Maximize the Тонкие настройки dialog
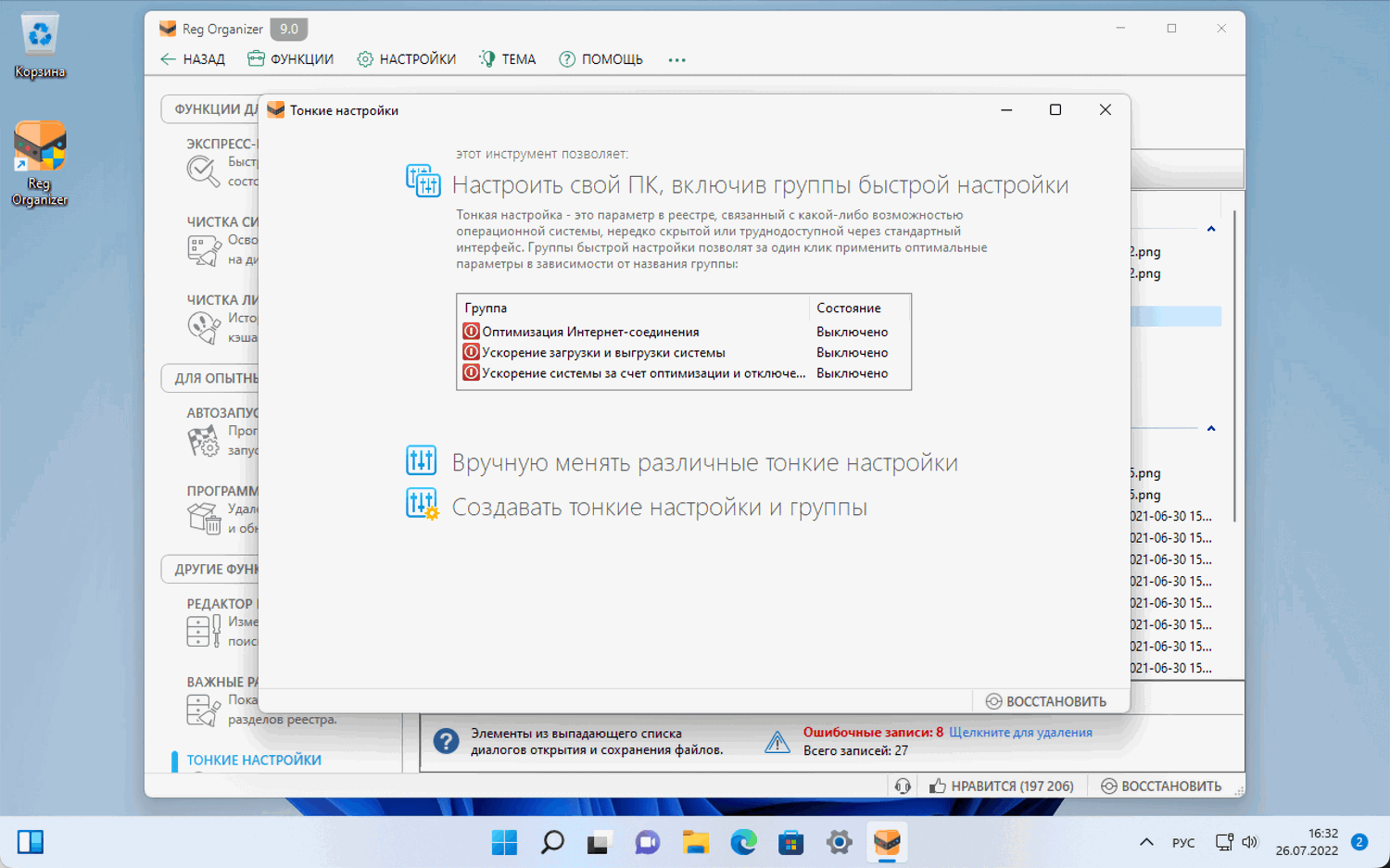 click(1055, 109)
